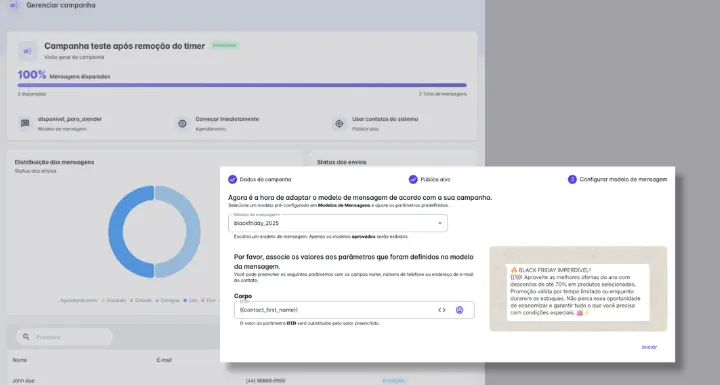Viewport: 720px width, 385px height.
Task: Click the checkmark icon for Público alvo
Action: [413, 179]
